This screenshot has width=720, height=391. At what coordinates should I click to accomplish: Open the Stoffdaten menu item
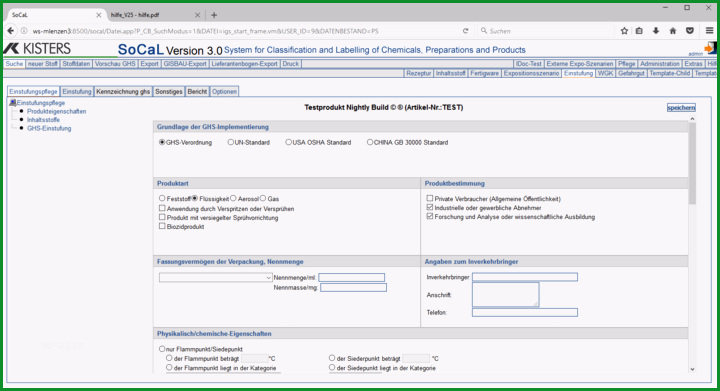[x=76, y=64]
